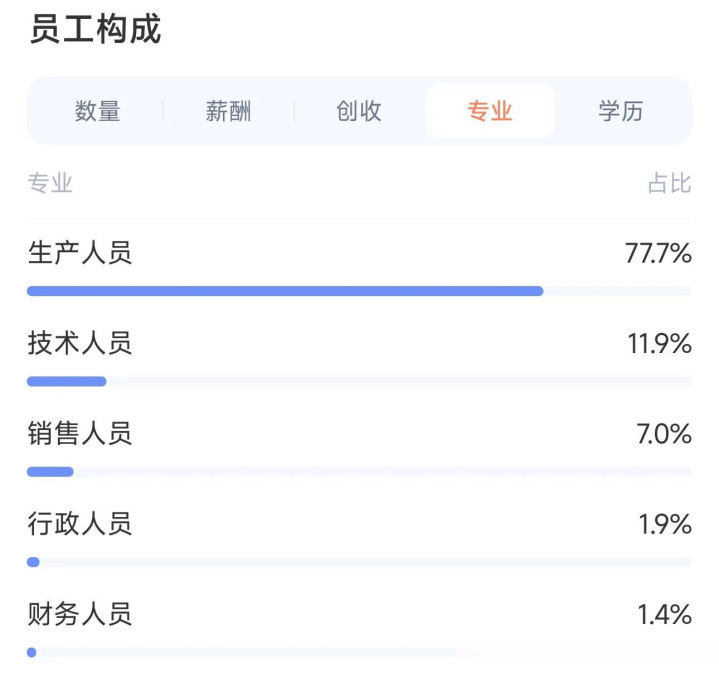719x677 pixels.
Task: Click the active 专业 tab
Action: (490, 111)
